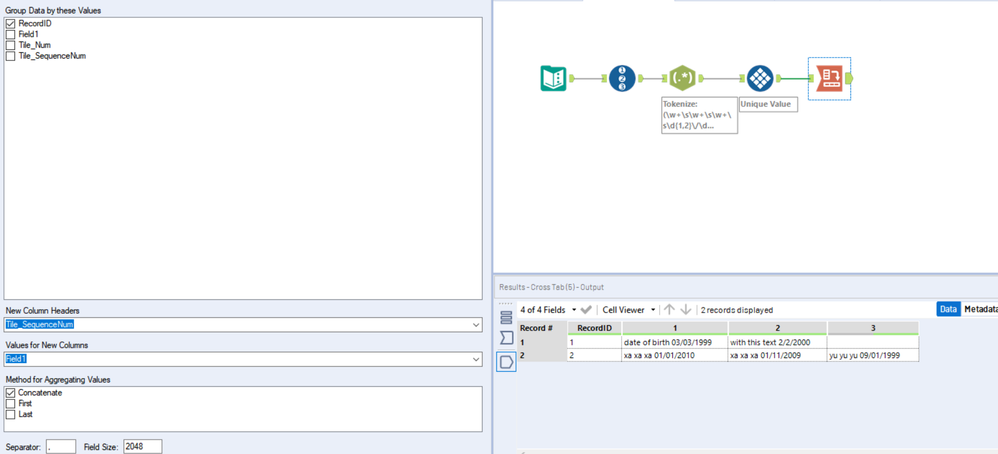This screenshot has width=998, height=454.
Task: Select record row number 2 in Results
Action: click(542, 355)
